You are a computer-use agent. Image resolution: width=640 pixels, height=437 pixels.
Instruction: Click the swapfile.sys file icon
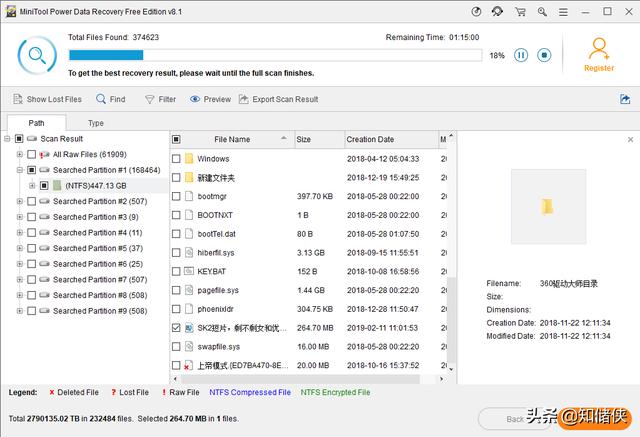(189, 346)
